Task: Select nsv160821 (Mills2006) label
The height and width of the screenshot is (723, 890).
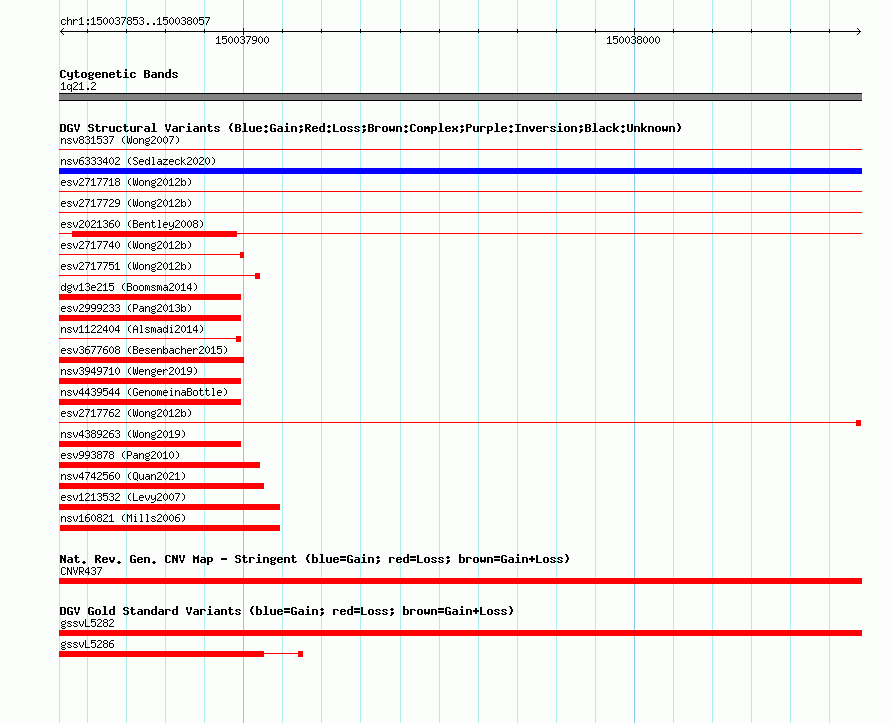Action: click(123, 518)
